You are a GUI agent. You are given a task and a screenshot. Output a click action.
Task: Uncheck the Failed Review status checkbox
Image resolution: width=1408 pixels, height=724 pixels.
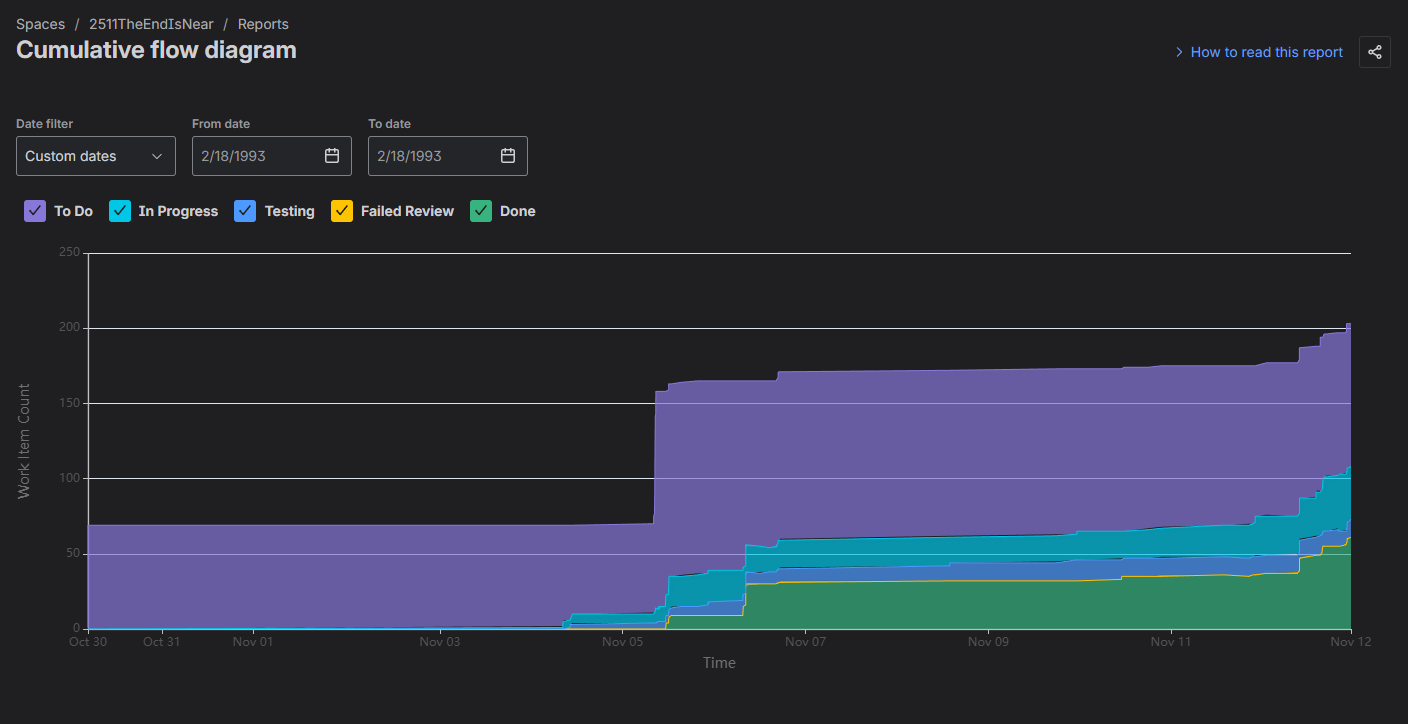[x=342, y=211]
